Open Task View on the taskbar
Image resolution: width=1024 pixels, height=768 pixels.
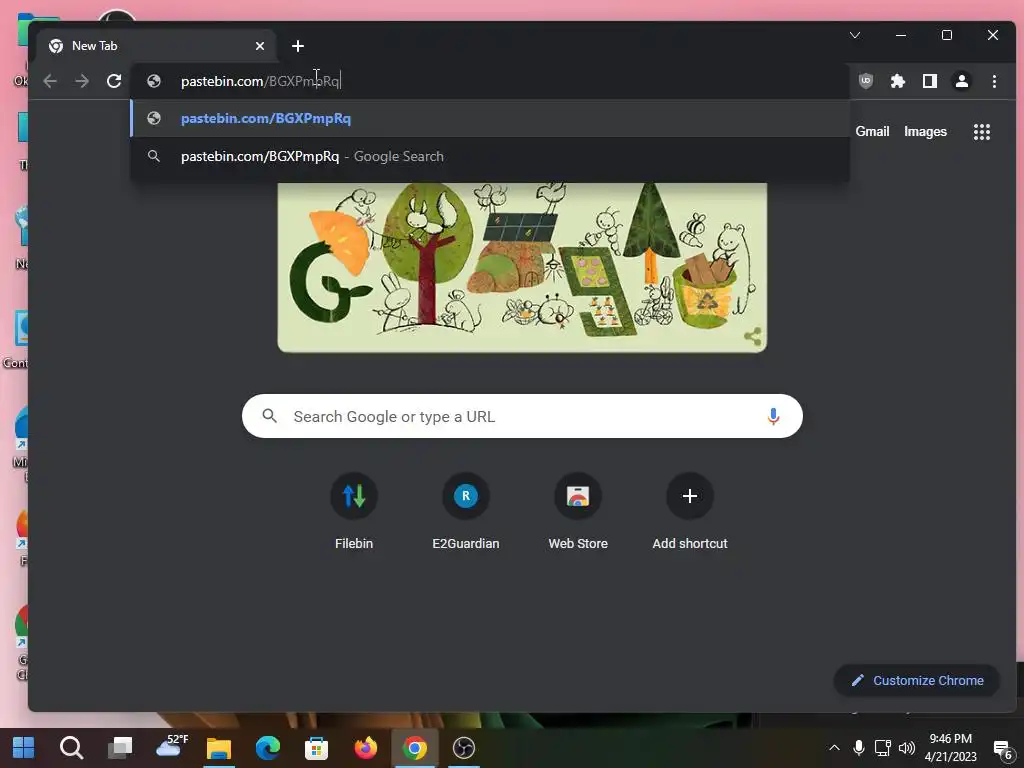click(x=120, y=748)
